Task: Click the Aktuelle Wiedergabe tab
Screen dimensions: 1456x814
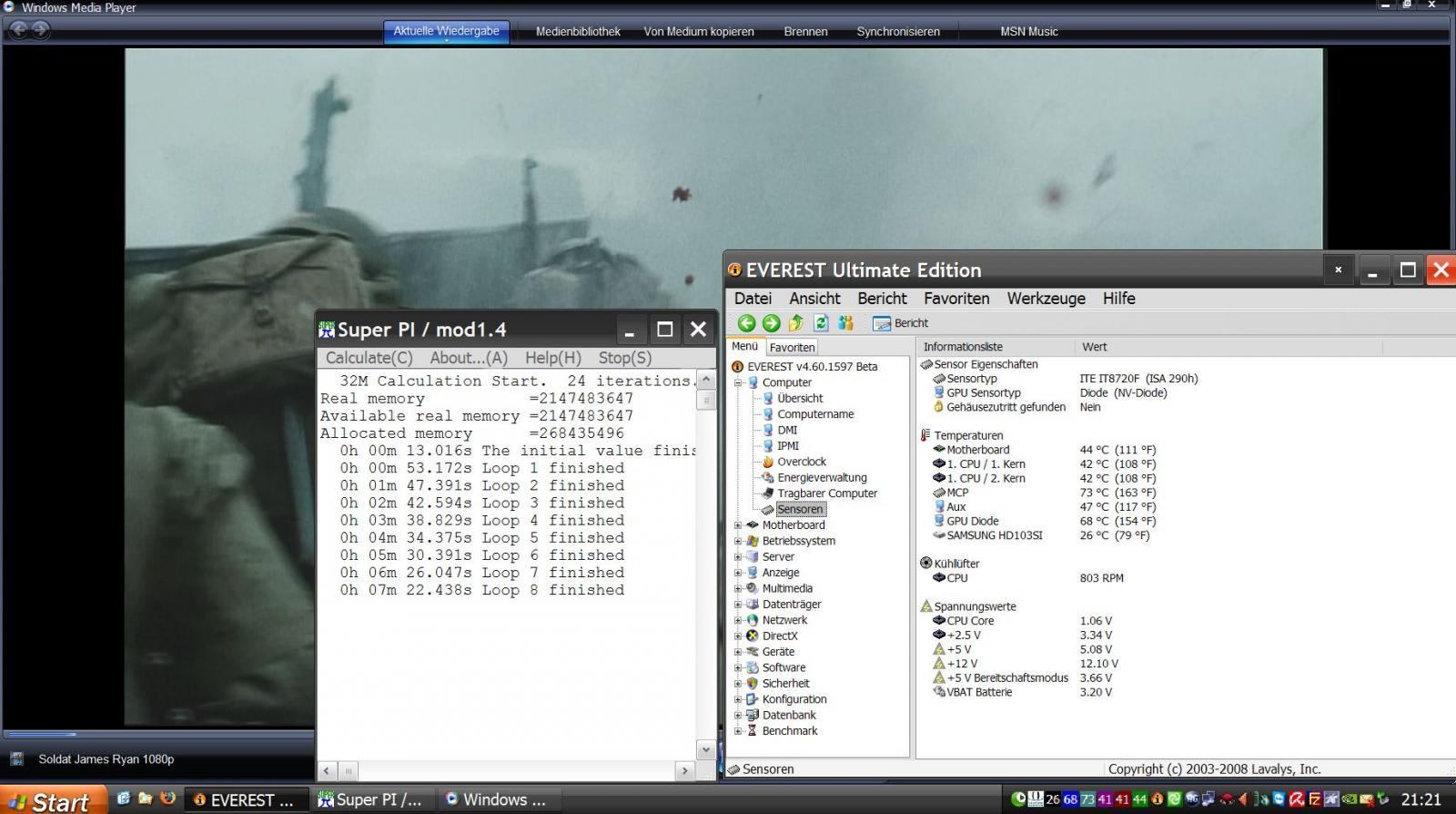Action: click(446, 31)
